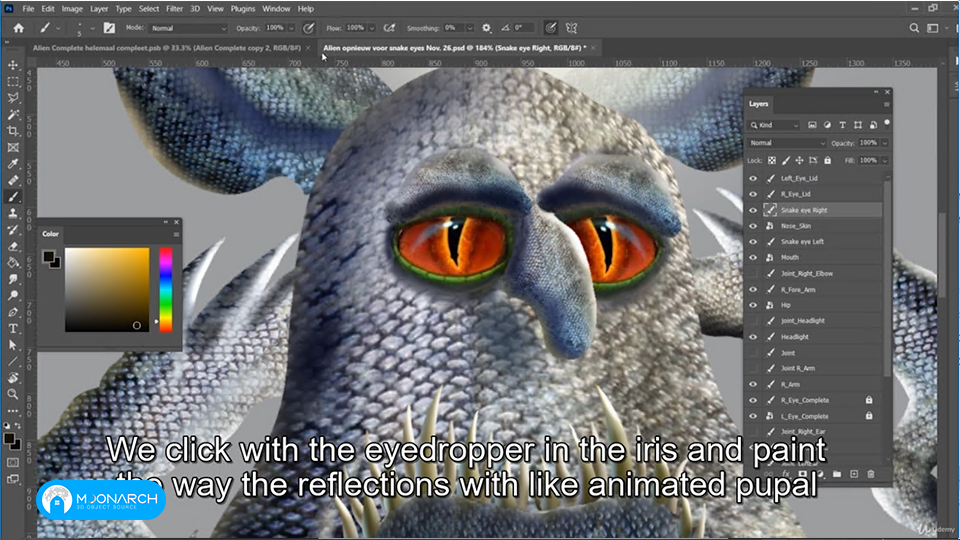Select the R_Fore_Arm layer

click(x=798, y=290)
